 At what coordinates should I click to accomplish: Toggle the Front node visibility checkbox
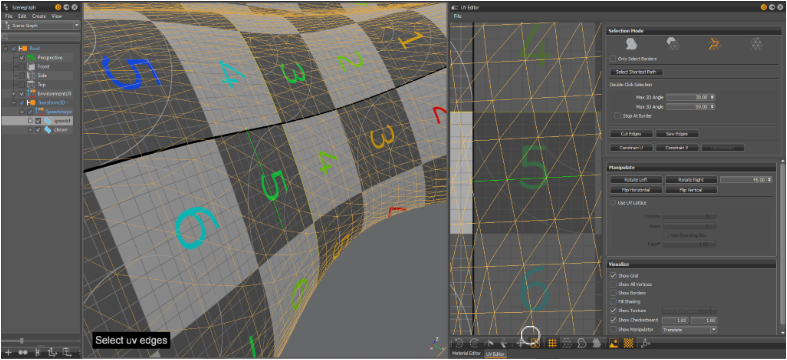point(22,67)
